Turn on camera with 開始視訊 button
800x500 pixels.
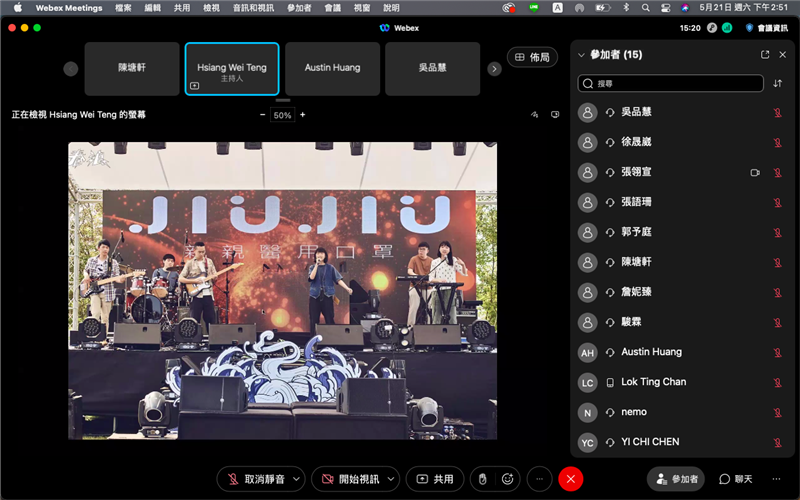[x=346, y=479]
